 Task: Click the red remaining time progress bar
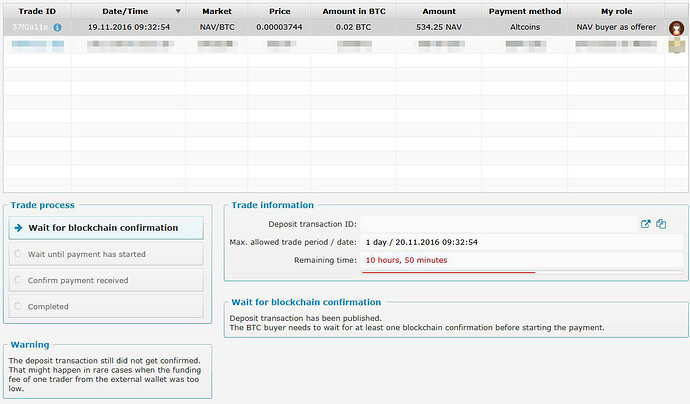click(x=448, y=272)
